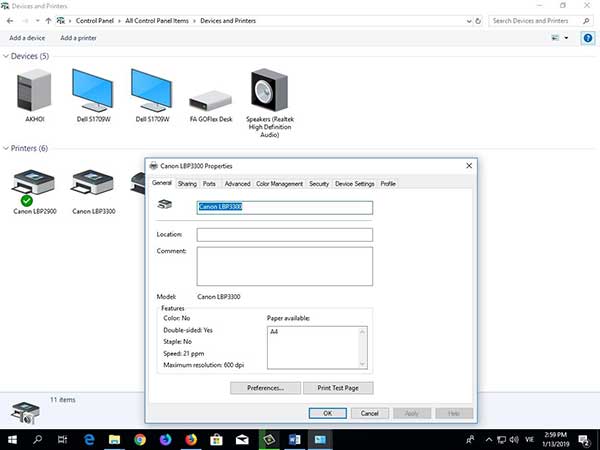Click Add a printer
The image size is (600, 450).
(78, 38)
